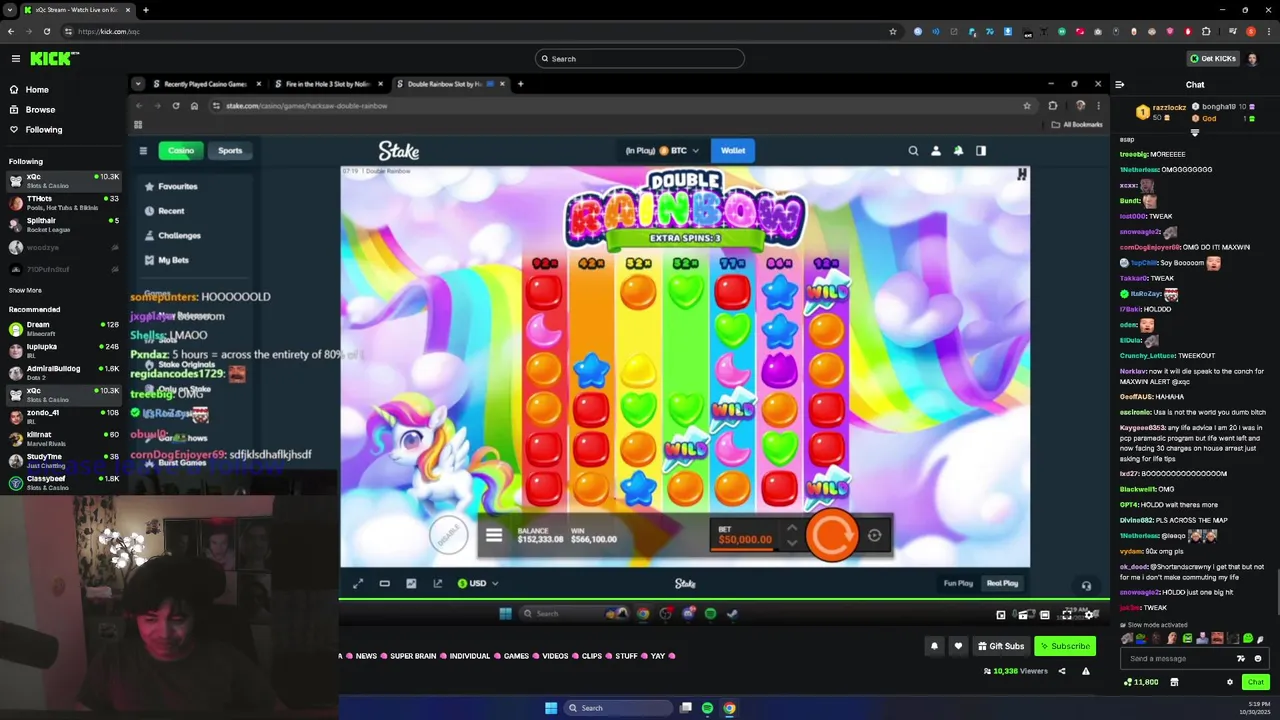This screenshot has height=720, width=1280.
Task: Decrease bet with the down arrow
Action: [x=792, y=543]
